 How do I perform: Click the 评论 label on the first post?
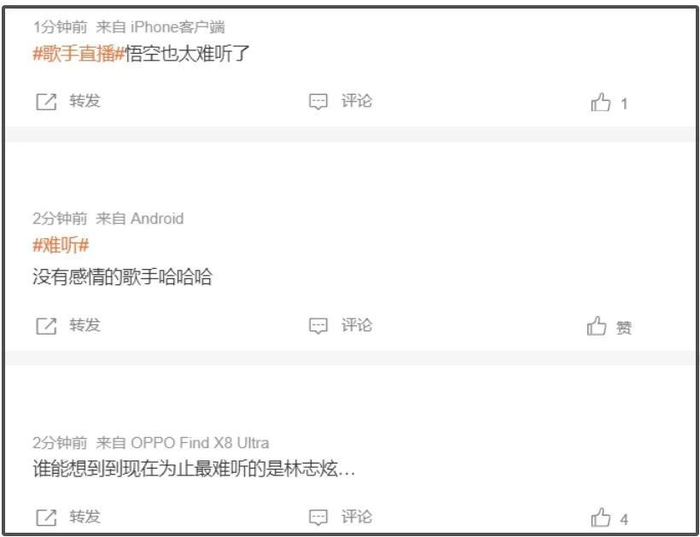tap(357, 101)
